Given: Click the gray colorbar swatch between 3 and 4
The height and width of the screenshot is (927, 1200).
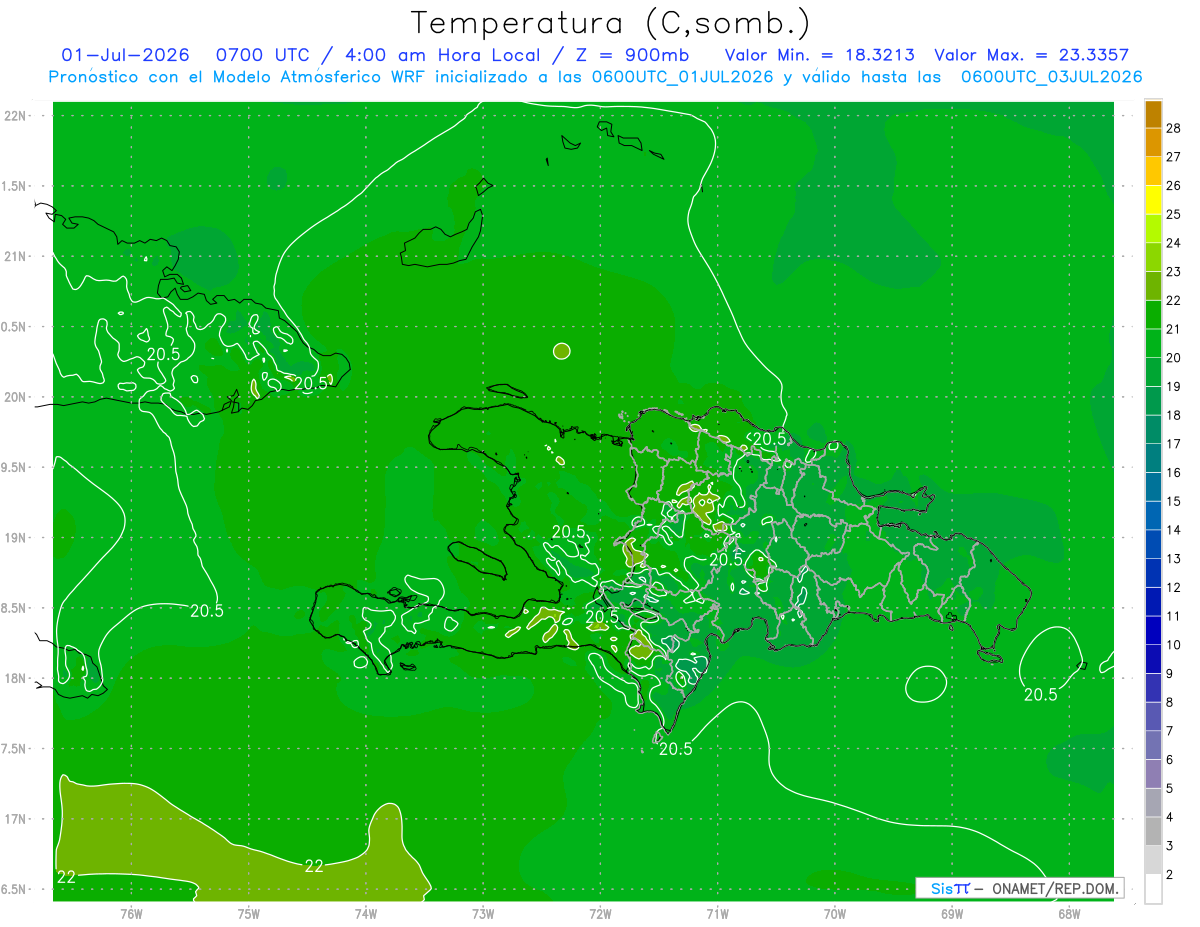Looking at the screenshot, I should 1153,831.
